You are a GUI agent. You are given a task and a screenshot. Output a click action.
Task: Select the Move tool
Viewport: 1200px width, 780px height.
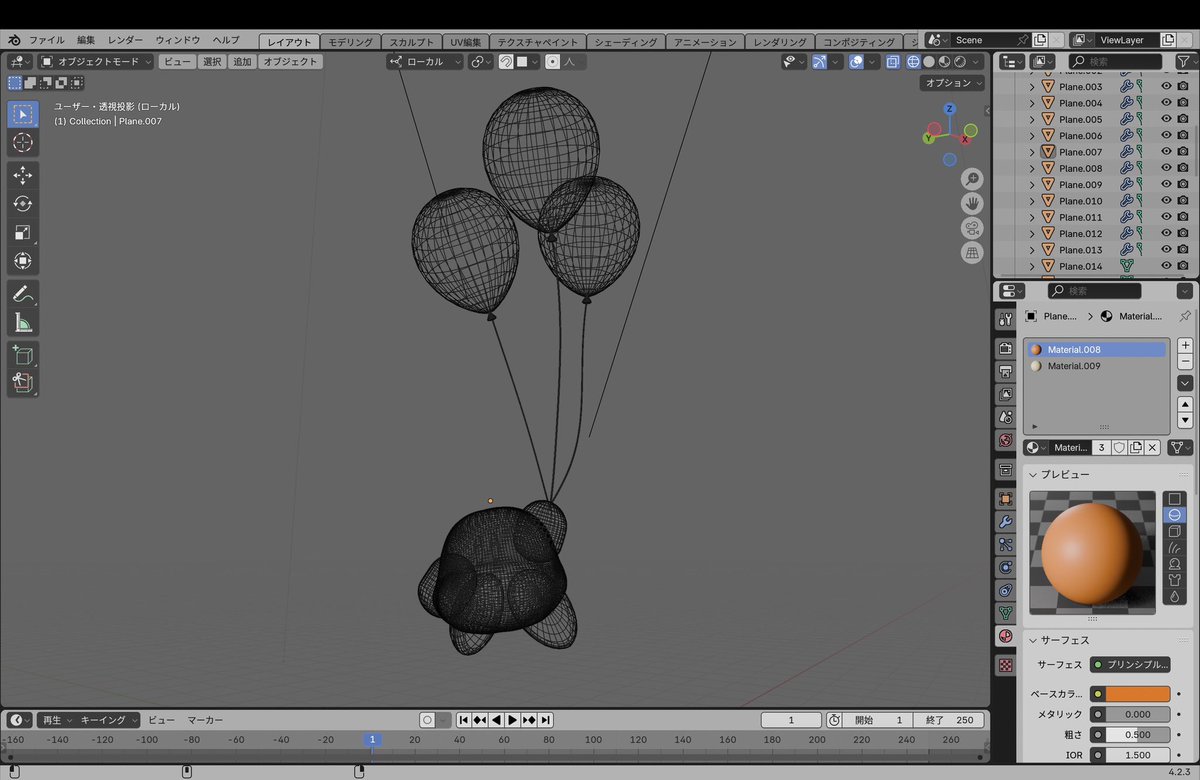22,175
